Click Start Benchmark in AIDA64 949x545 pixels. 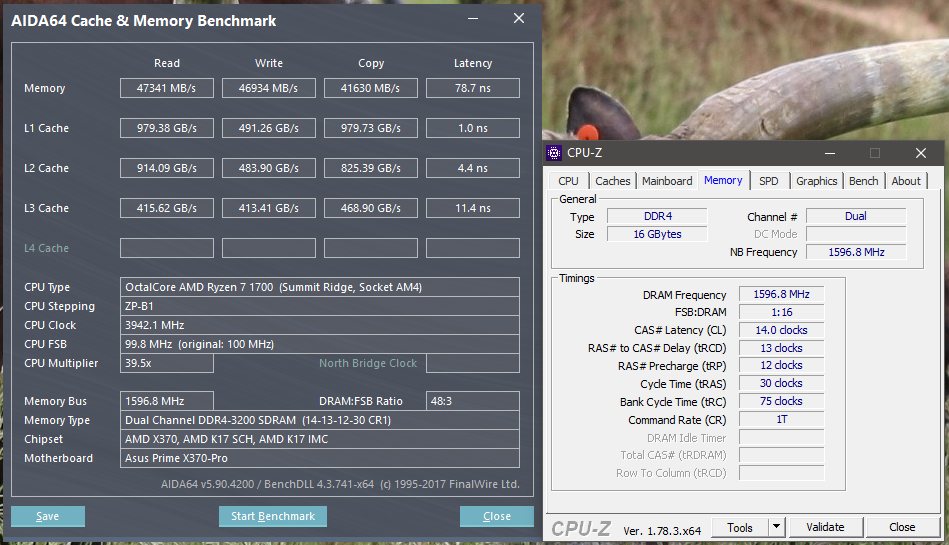click(273, 517)
